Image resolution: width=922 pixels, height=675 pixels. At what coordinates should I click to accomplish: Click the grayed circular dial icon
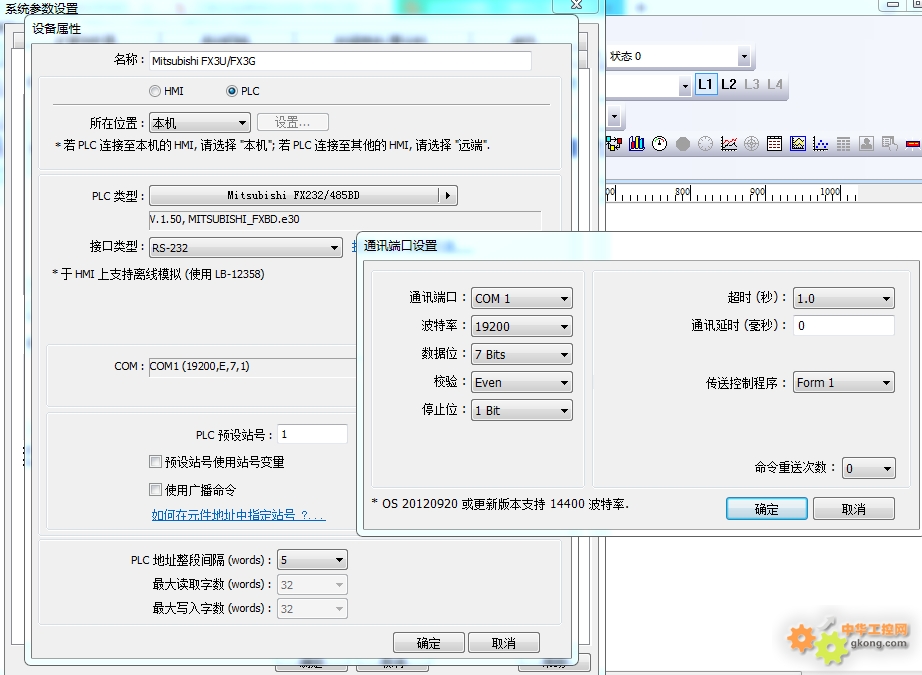(x=706, y=143)
